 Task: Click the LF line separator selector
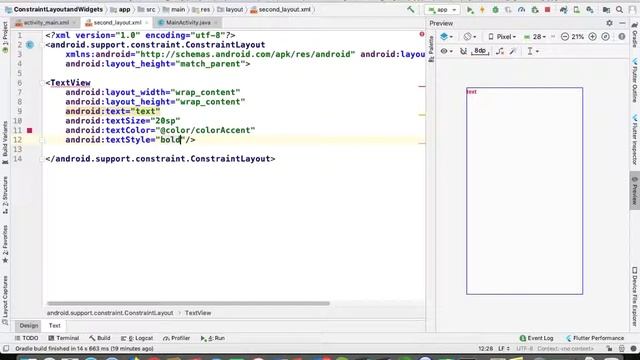[x=504, y=349]
